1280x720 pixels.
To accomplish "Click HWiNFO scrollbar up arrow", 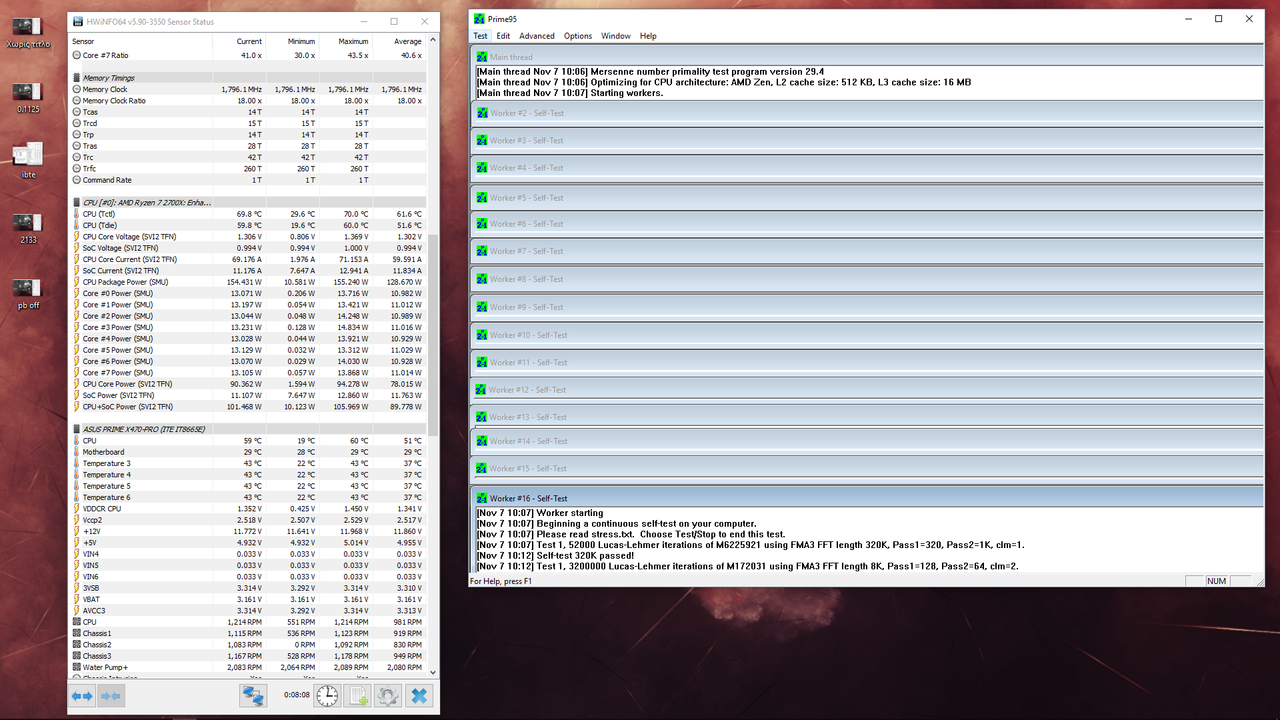I will (433, 42).
